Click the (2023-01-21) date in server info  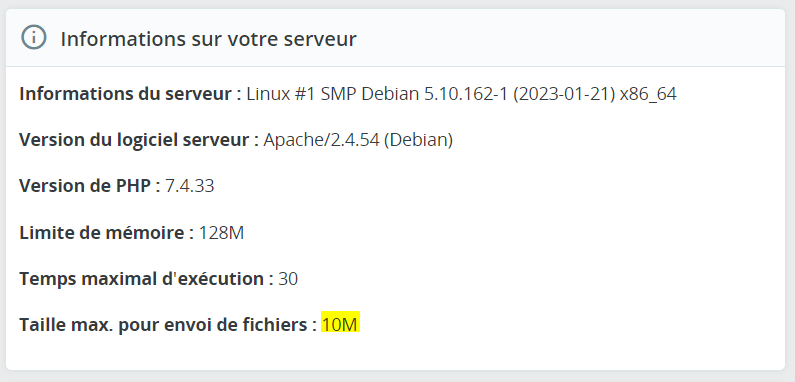tap(563, 94)
